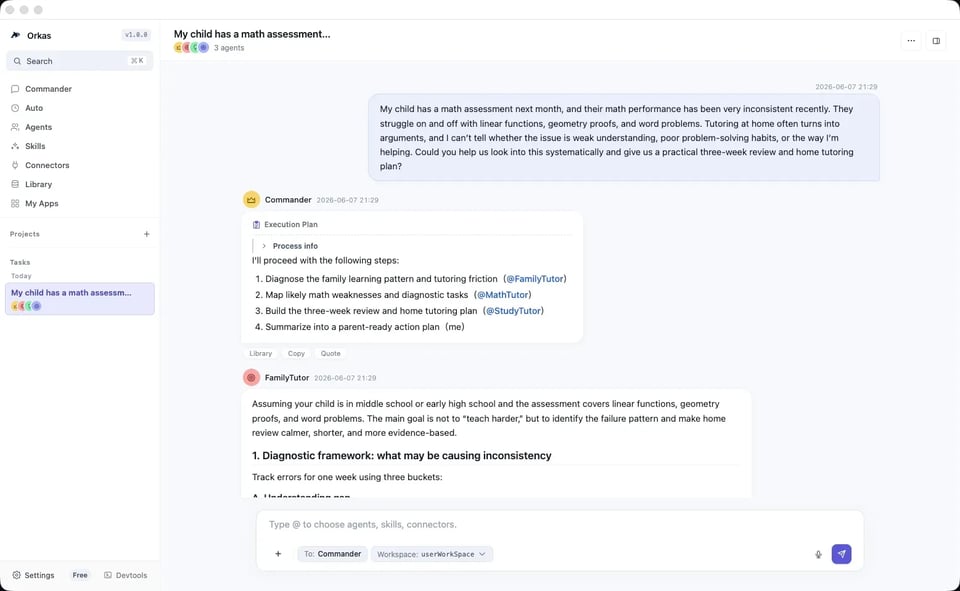
Task: Open the Skills icon in sidebar
Action: tap(15, 146)
